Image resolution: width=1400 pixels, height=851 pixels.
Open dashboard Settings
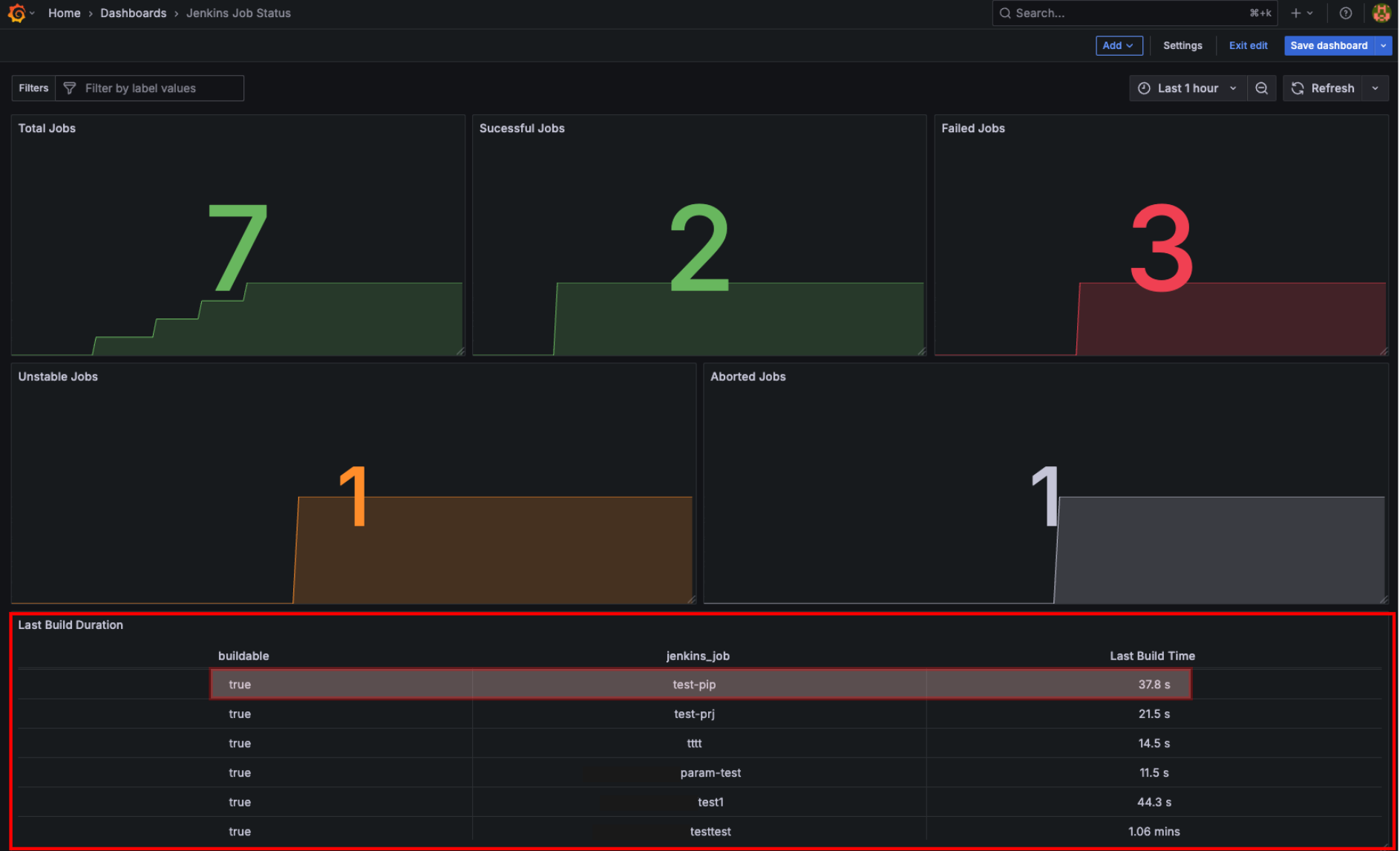point(1183,45)
